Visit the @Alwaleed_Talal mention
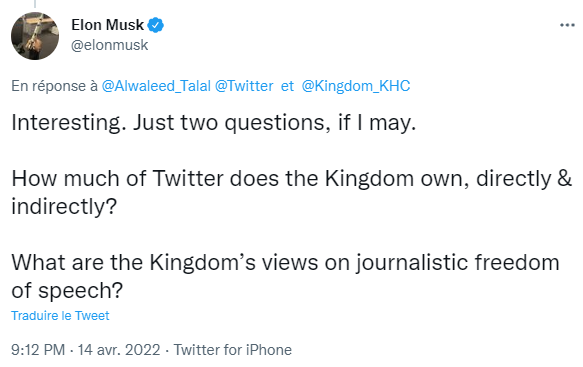The image size is (583, 367). point(156,86)
